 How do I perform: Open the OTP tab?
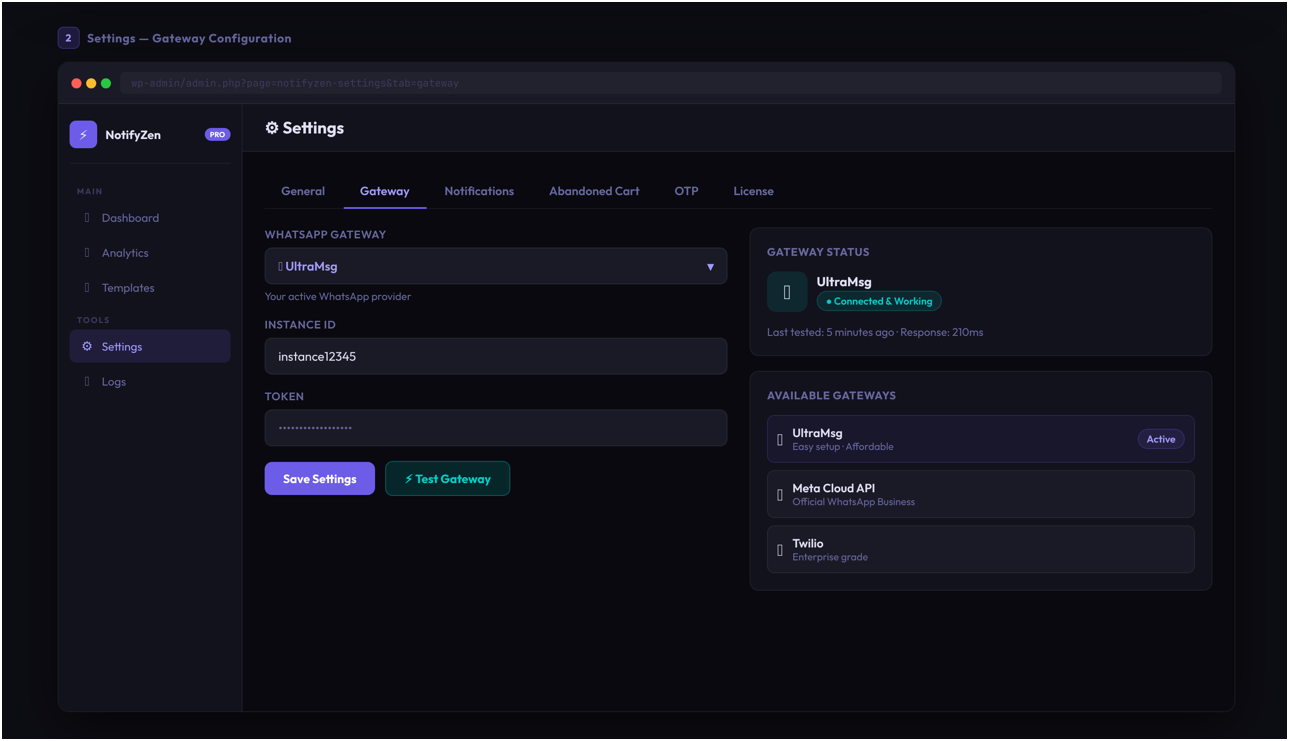click(686, 191)
